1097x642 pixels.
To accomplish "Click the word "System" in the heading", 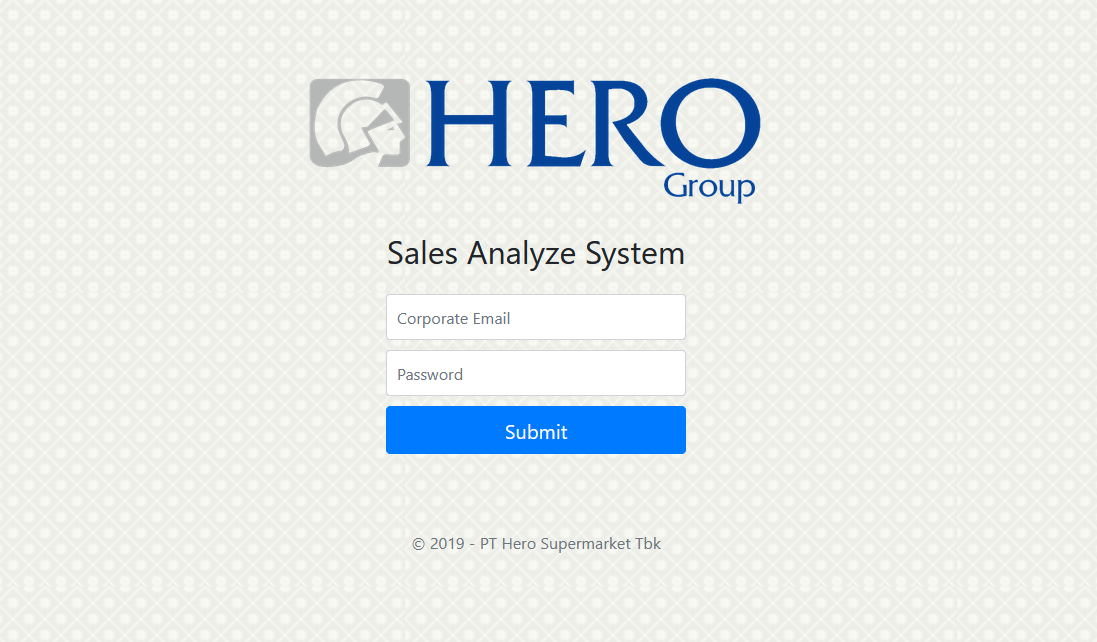I will click(635, 255).
